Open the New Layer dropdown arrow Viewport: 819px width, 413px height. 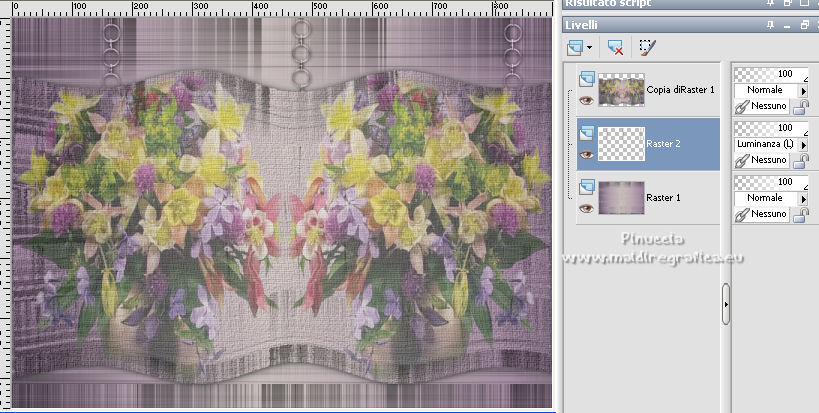click(589, 48)
